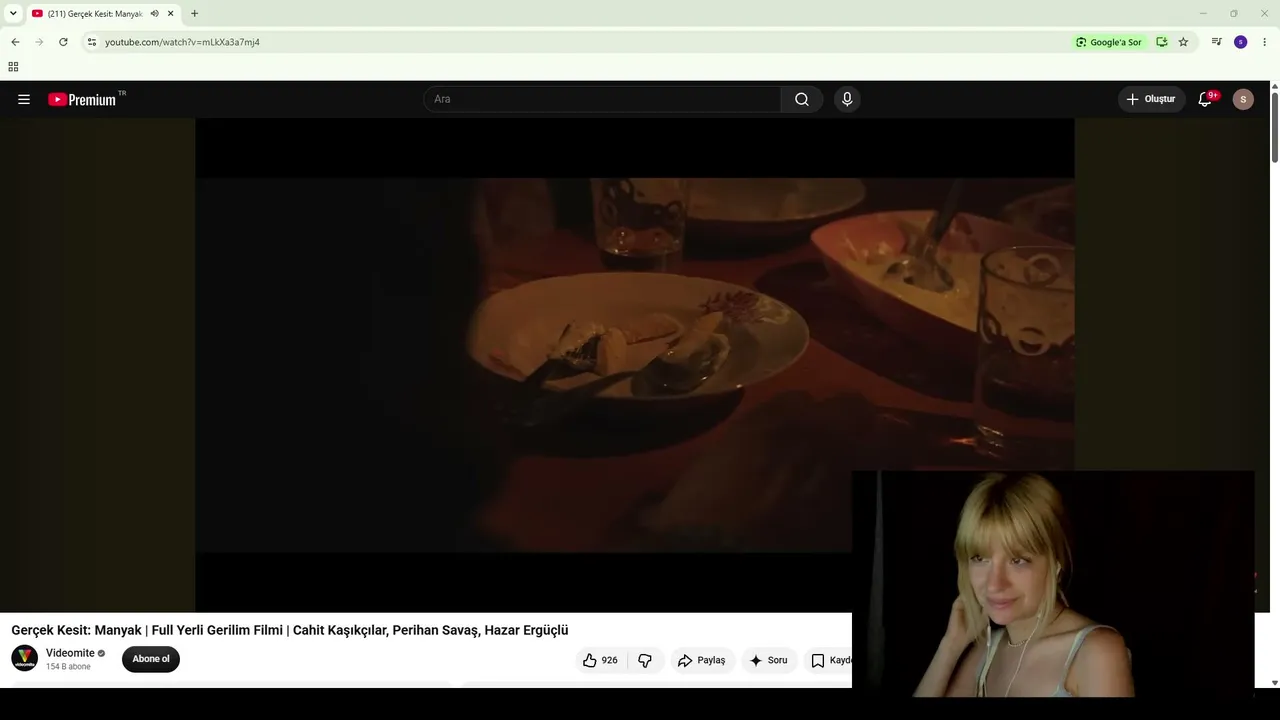Click the browser address bar URL
1280x720 pixels.
coord(182,42)
